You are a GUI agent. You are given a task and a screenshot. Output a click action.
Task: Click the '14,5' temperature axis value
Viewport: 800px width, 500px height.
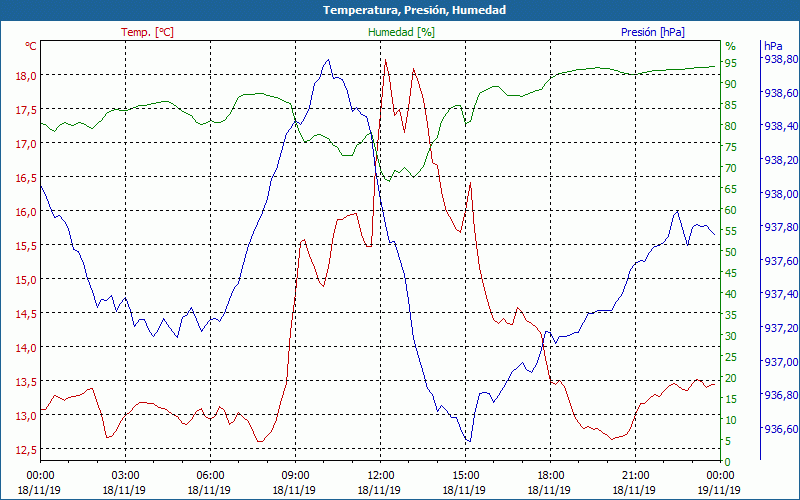27,314
